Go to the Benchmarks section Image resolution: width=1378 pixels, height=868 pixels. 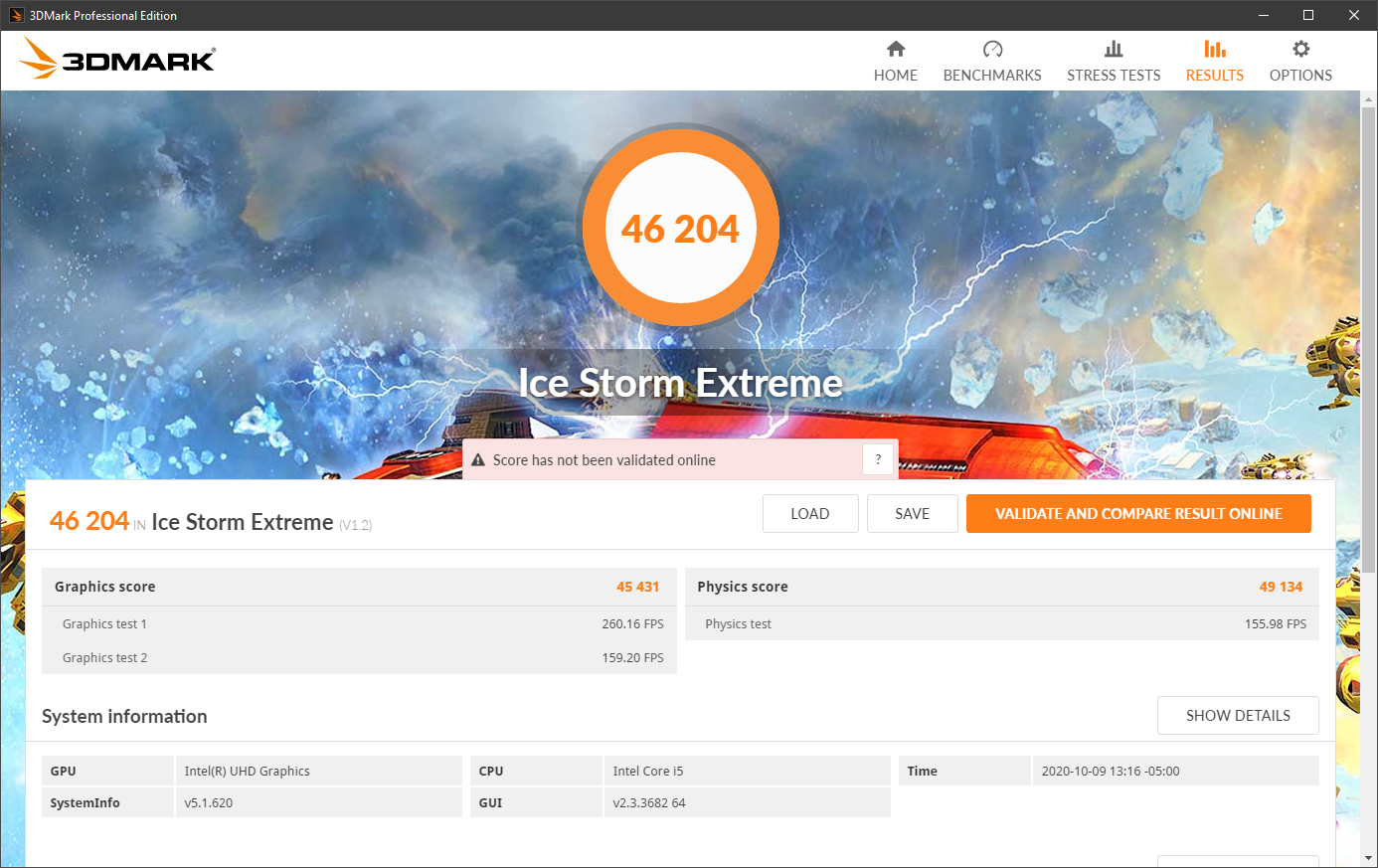click(x=992, y=62)
